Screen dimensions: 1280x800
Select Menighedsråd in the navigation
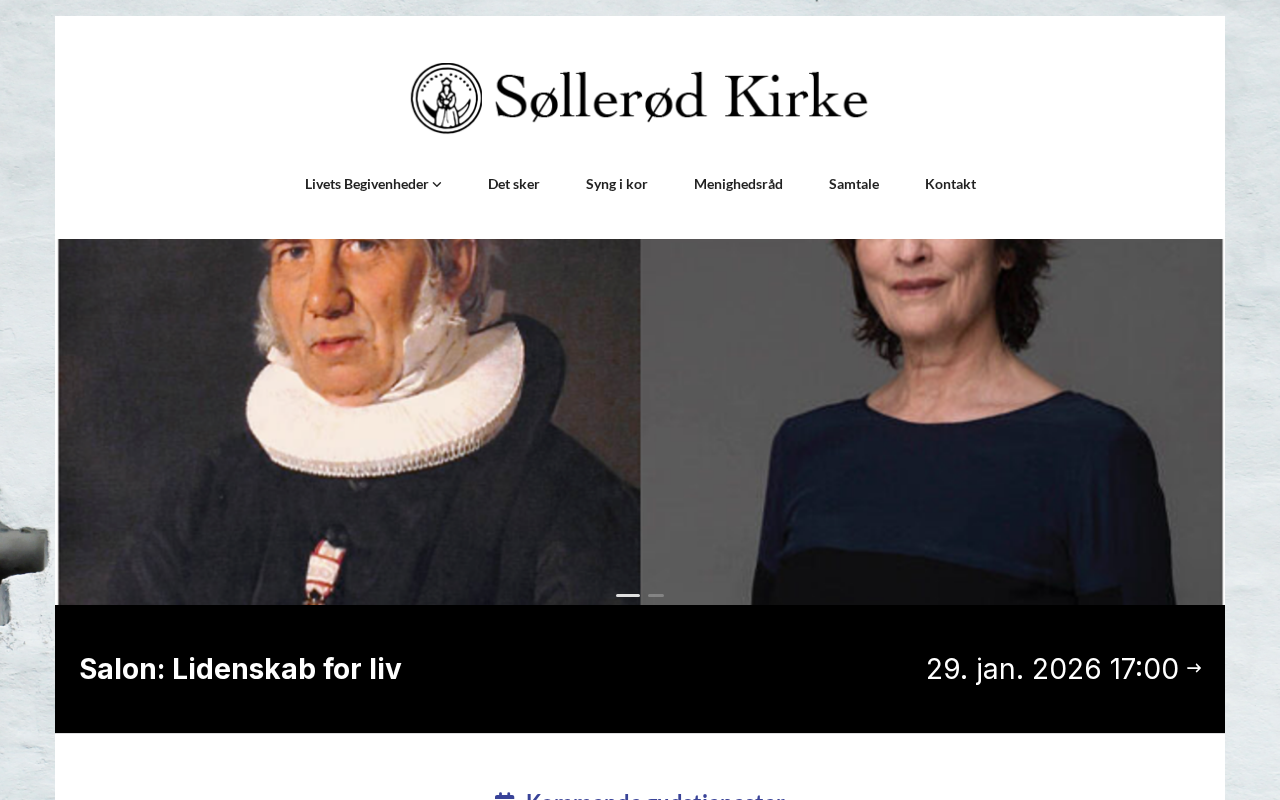738,184
